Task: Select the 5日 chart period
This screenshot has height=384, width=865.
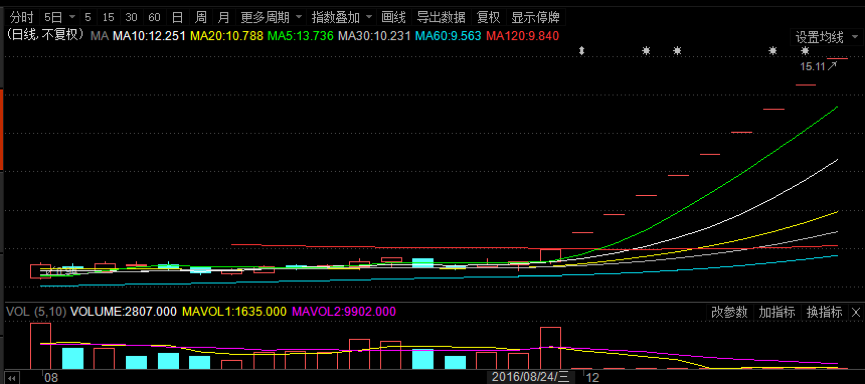Action: pos(54,17)
